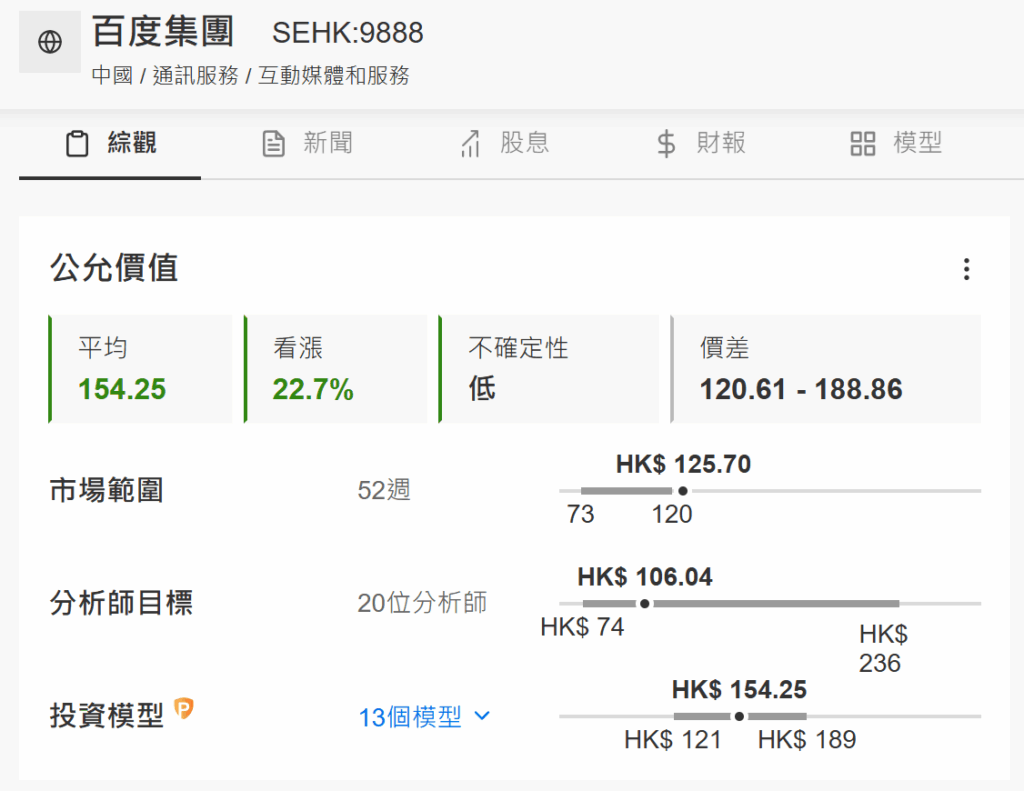Switch to the 新聞 tab

[x=307, y=144]
